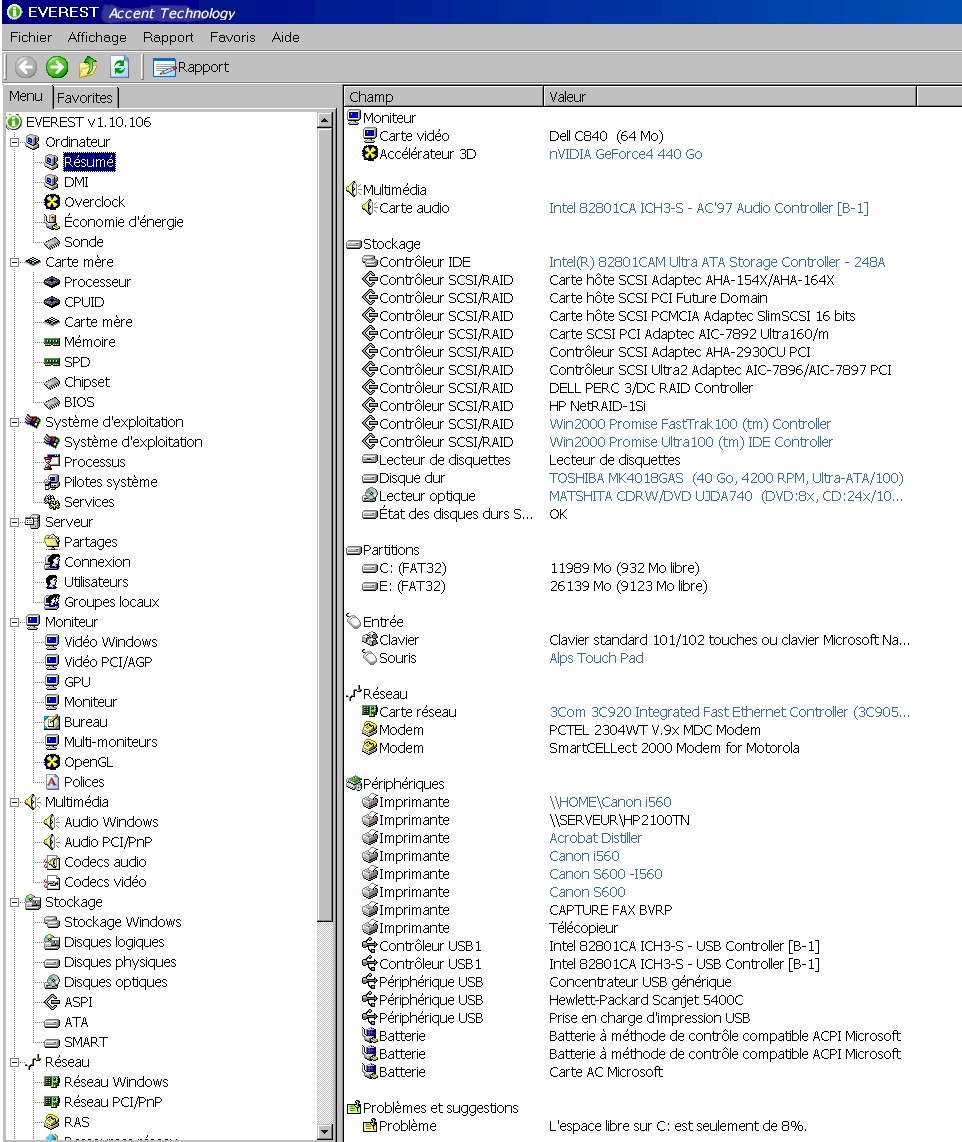Click the OpenGL icon

click(52, 763)
